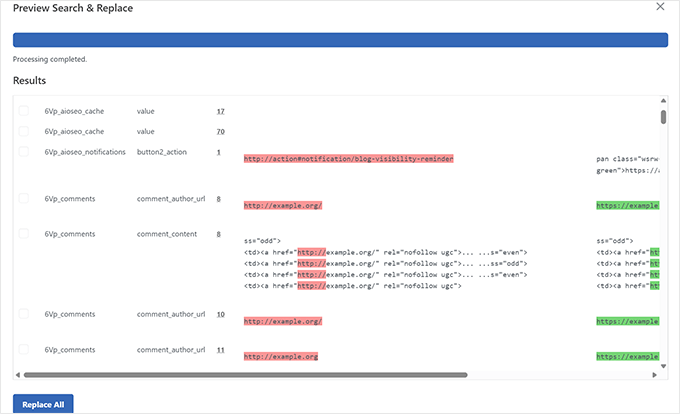680x414 pixels.
Task: Open the 11 matches count link
Action: [220, 350]
